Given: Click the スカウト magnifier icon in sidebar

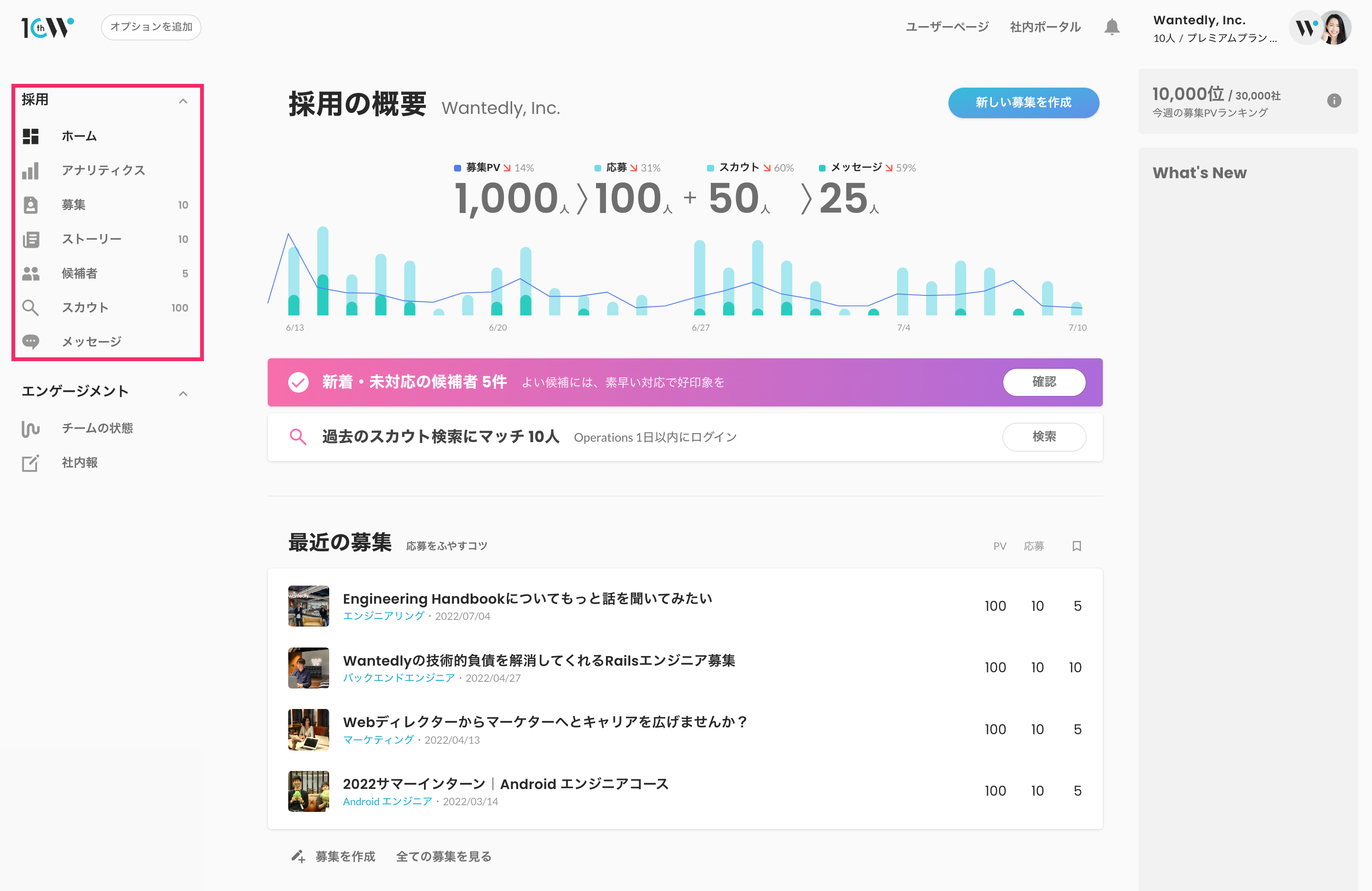Looking at the screenshot, I should 30,308.
